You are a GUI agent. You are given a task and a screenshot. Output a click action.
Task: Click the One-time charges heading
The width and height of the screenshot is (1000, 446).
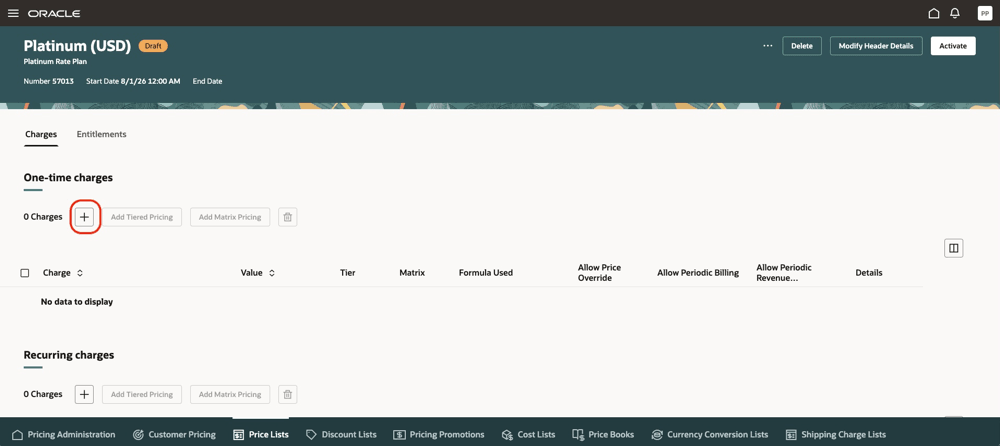(x=68, y=177)
